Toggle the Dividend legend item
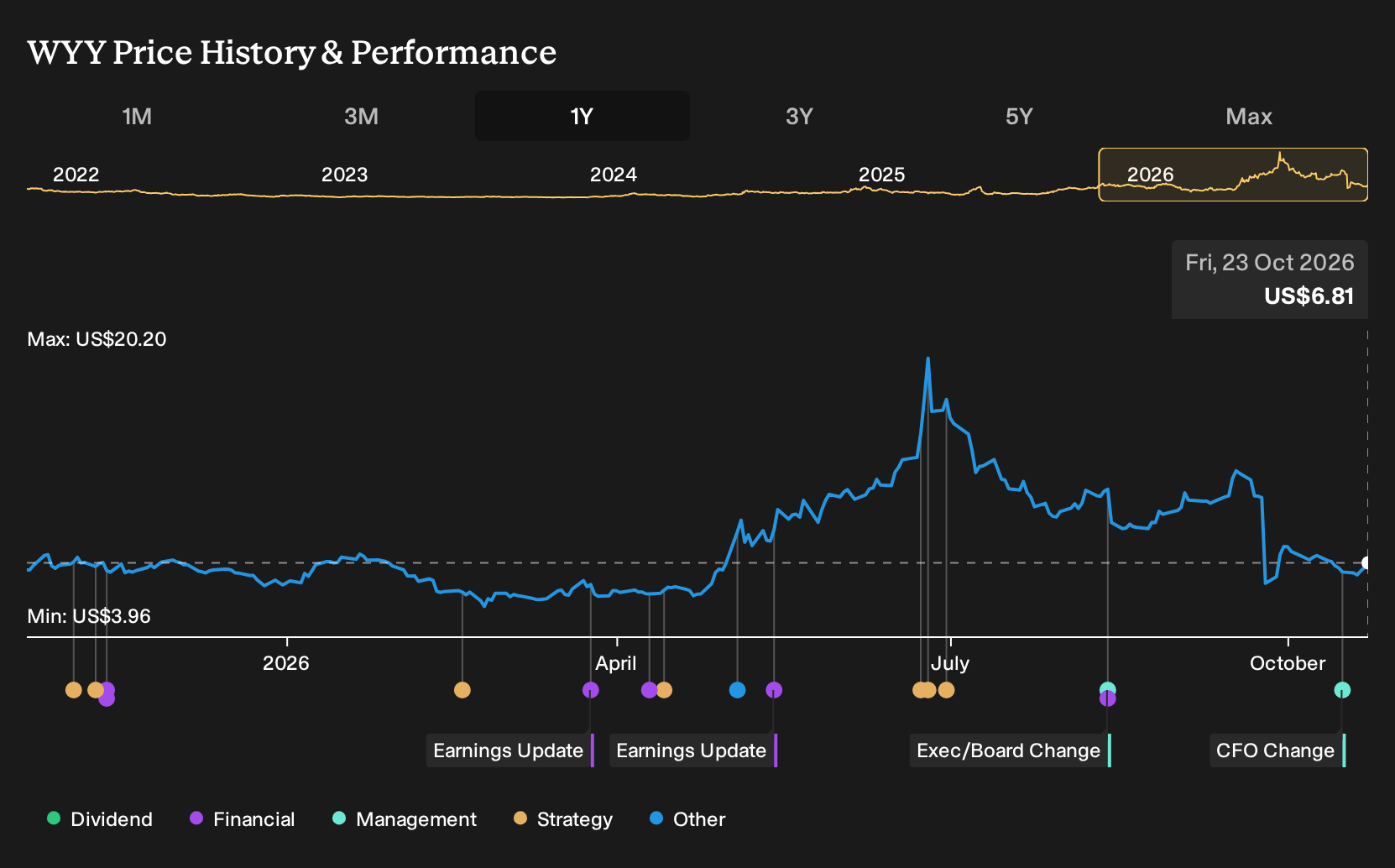This screenshot has height=868, width=1395. point(100,819)
